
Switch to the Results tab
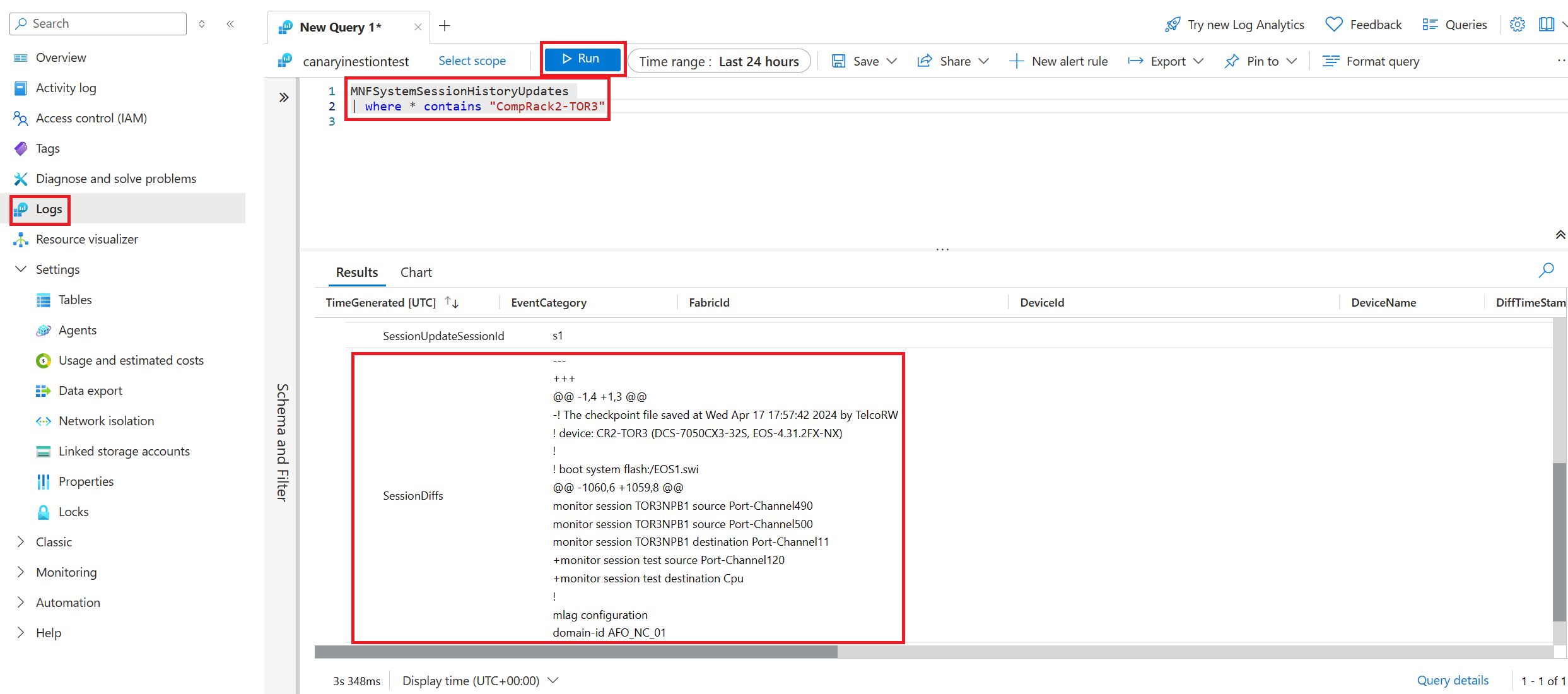[357, 273]
